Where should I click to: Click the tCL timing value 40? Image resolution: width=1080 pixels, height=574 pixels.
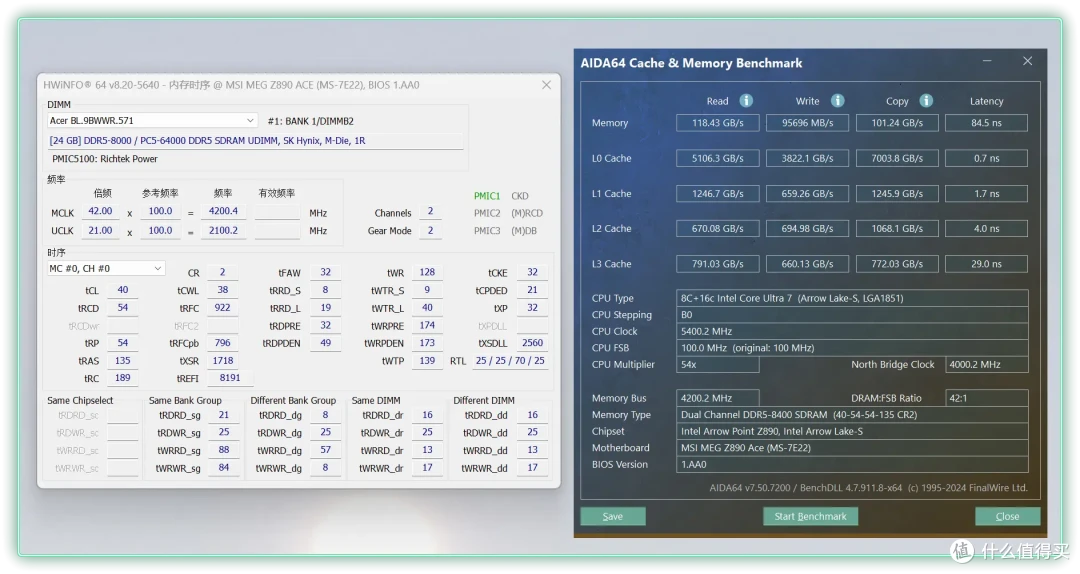pos(123,290)
